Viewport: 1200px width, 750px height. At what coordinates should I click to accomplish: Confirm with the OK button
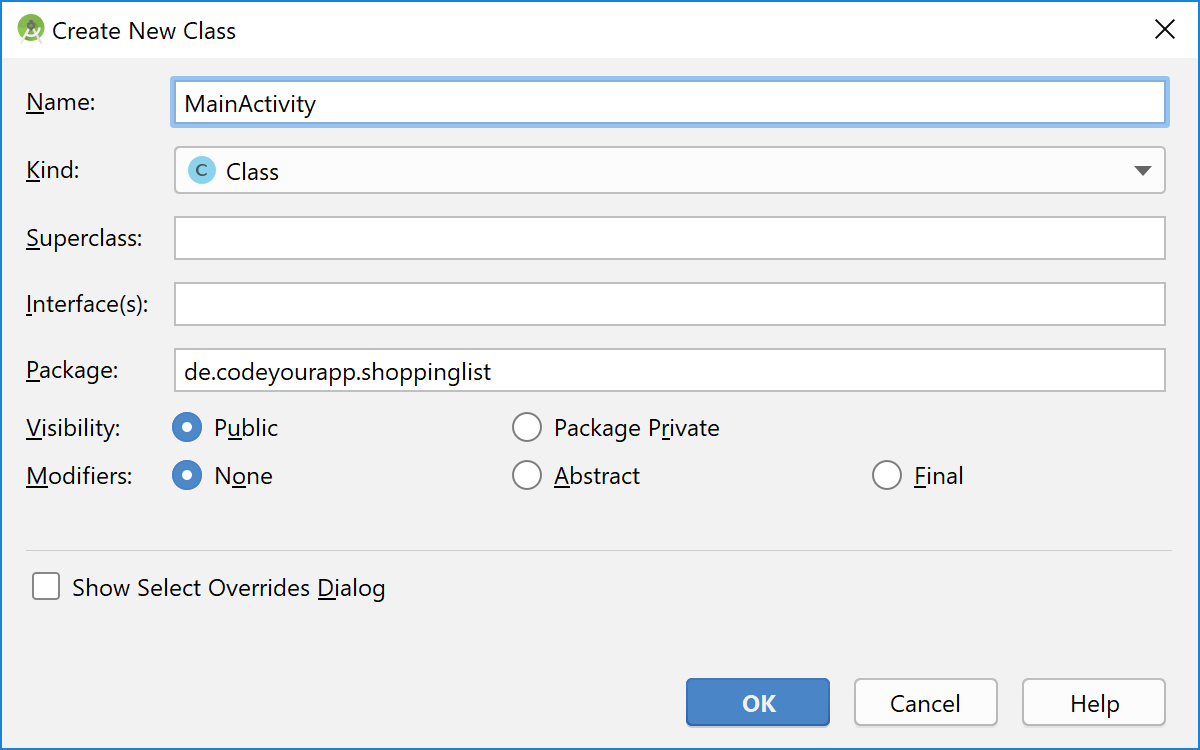point(758,702)
